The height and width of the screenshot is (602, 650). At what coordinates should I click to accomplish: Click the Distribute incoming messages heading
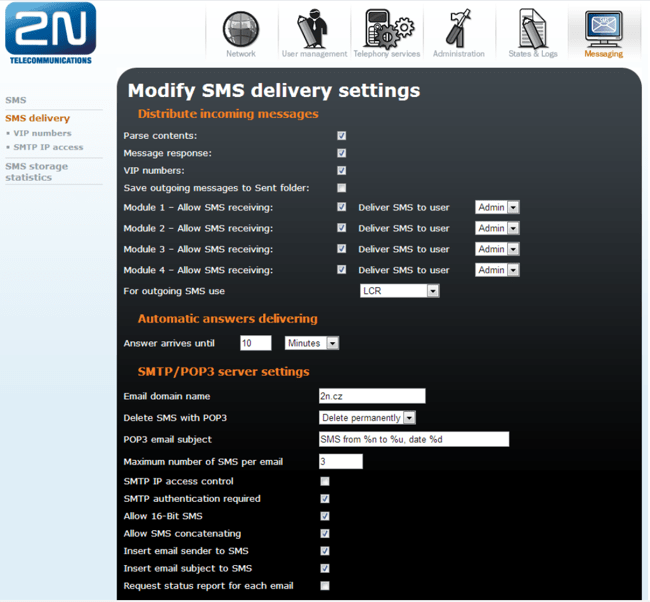click(x=228, y=114)
